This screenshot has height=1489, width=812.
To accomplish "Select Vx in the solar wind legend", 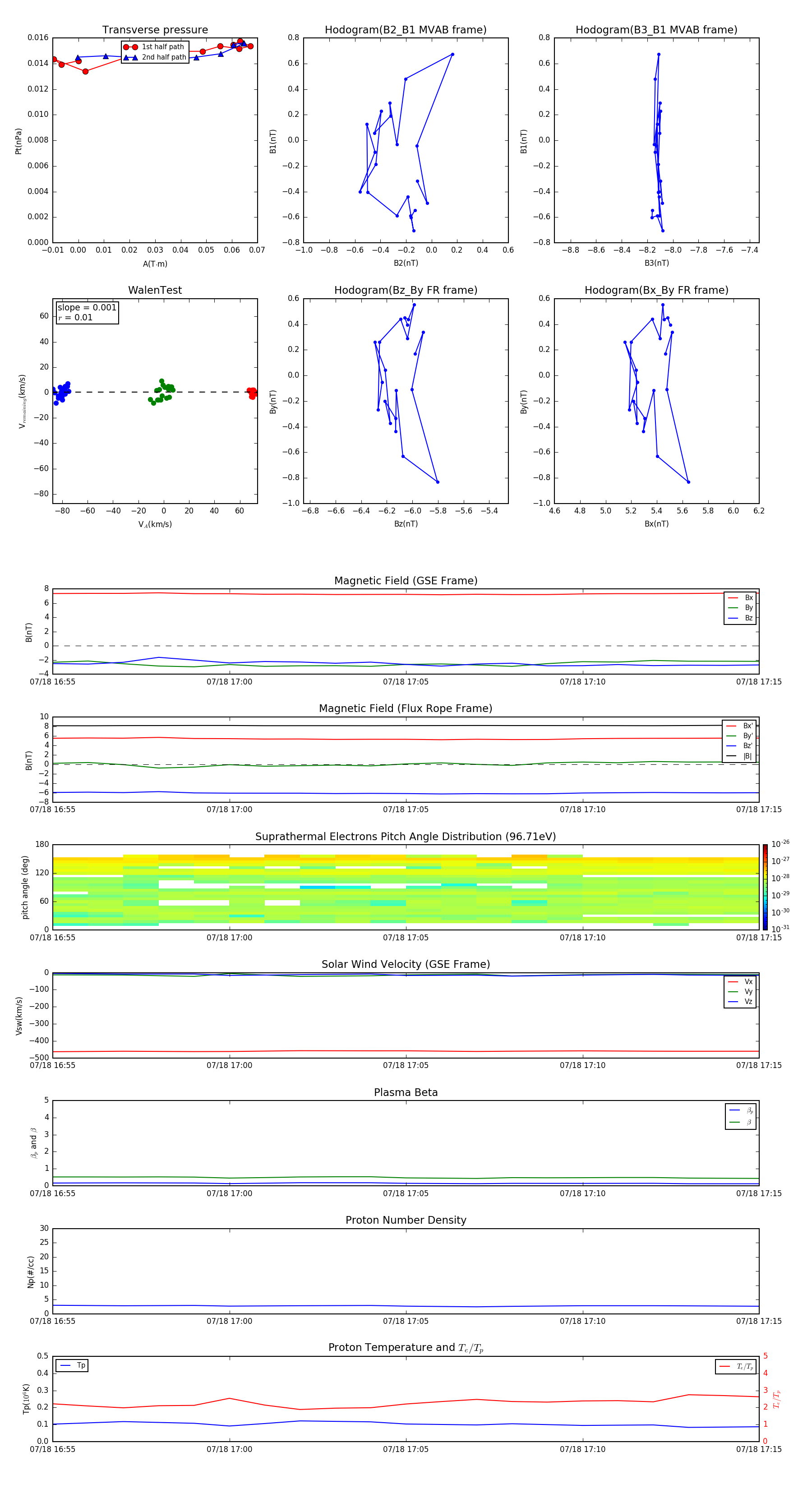I will [740, 981].
